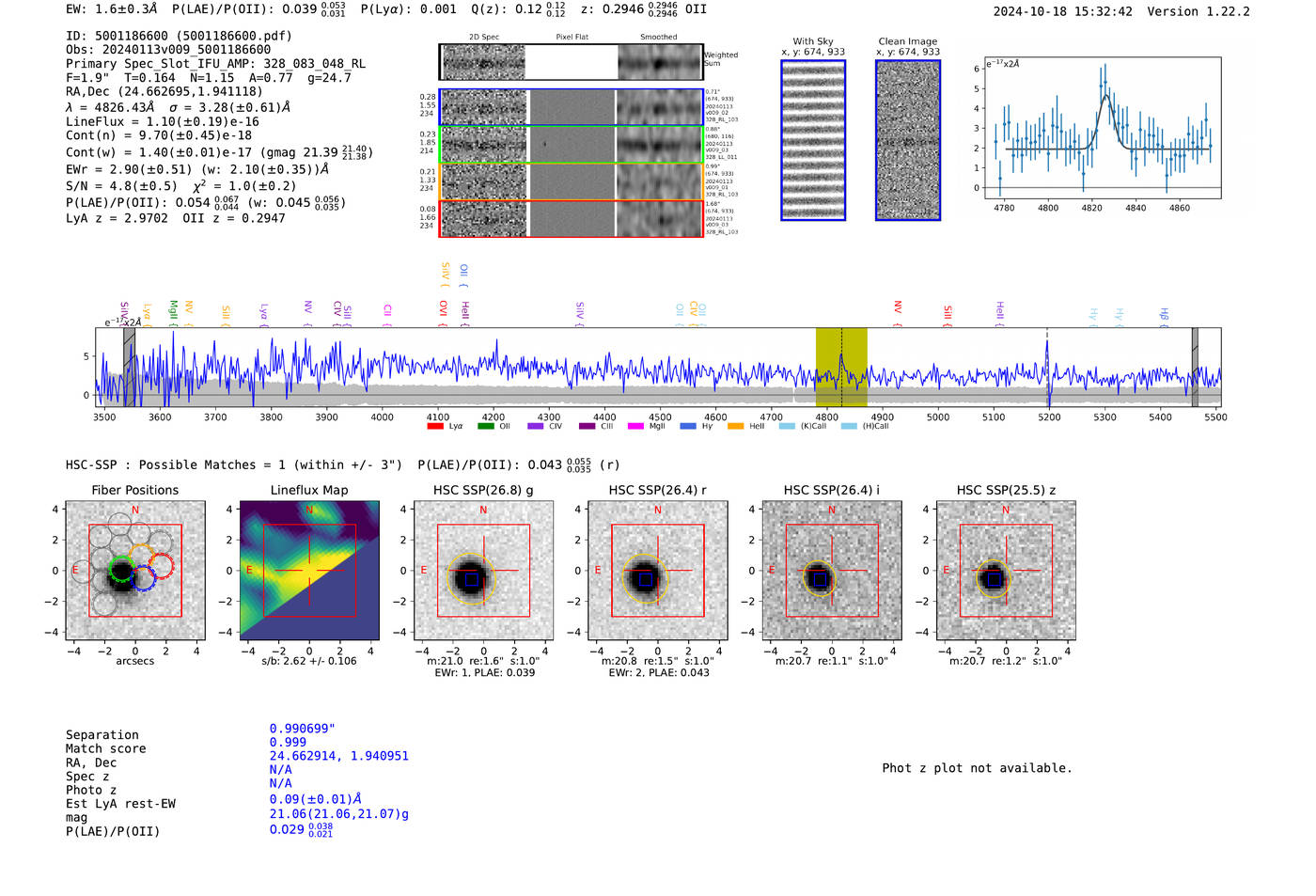Select the yellow highlighted emission line region
This screenshot has width=1316, height=896.
841,368
